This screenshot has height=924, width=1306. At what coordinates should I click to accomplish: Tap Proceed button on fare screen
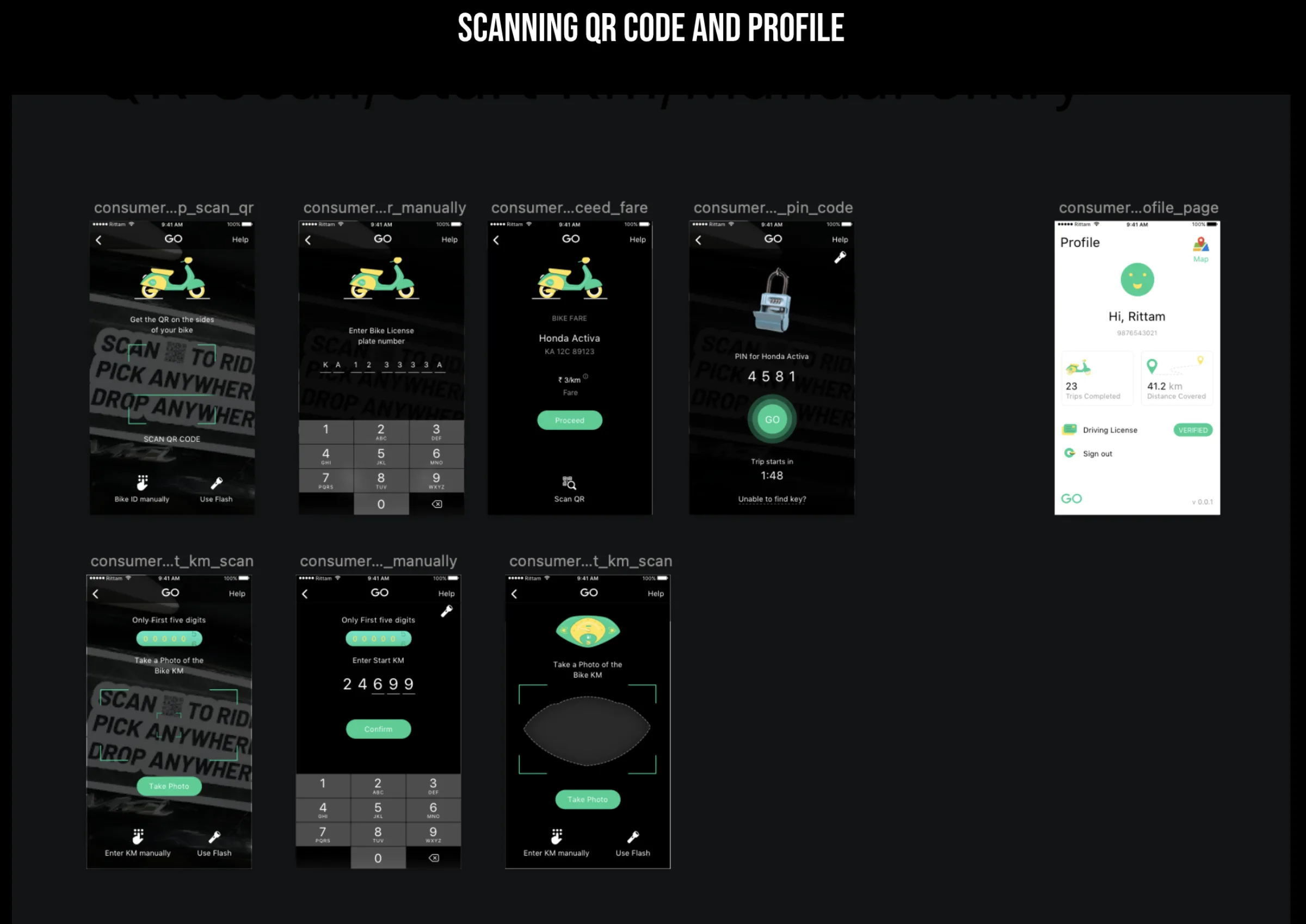point(569,421)
